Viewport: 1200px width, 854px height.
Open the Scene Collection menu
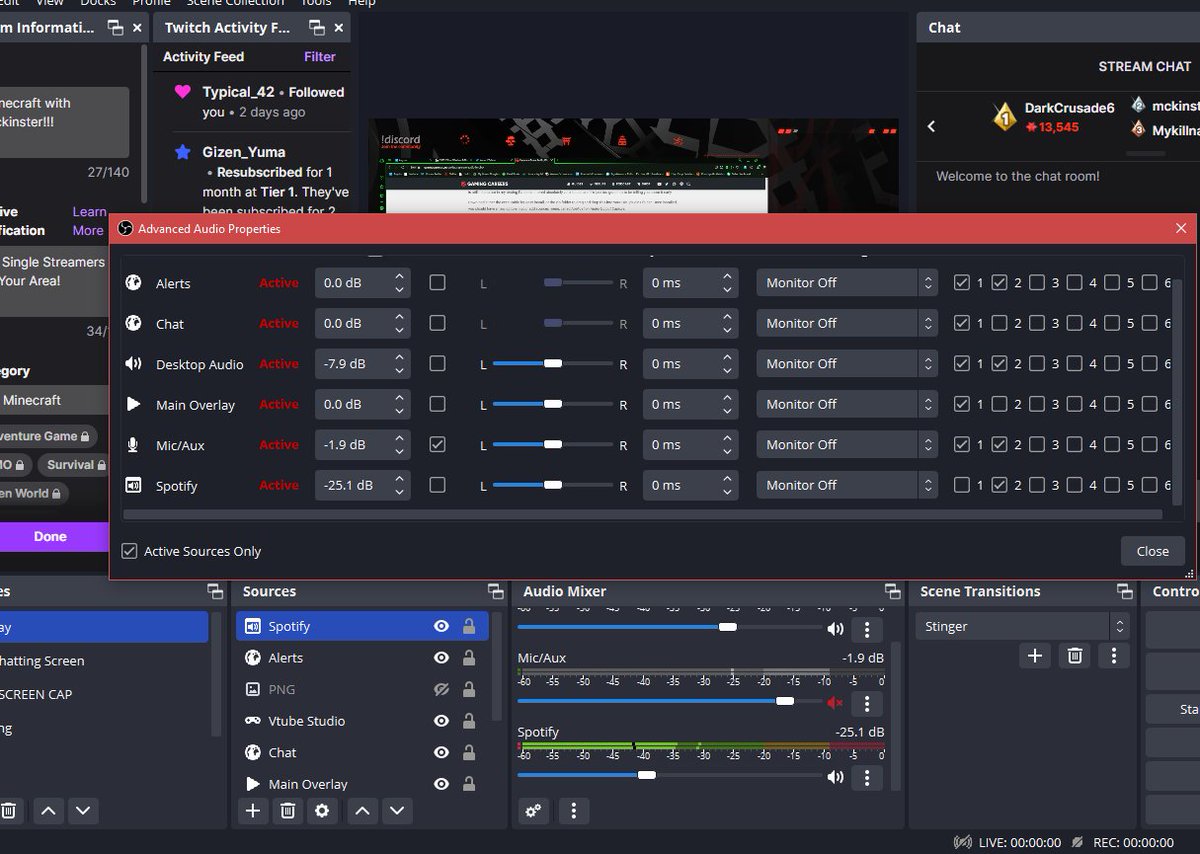(235, 3)
